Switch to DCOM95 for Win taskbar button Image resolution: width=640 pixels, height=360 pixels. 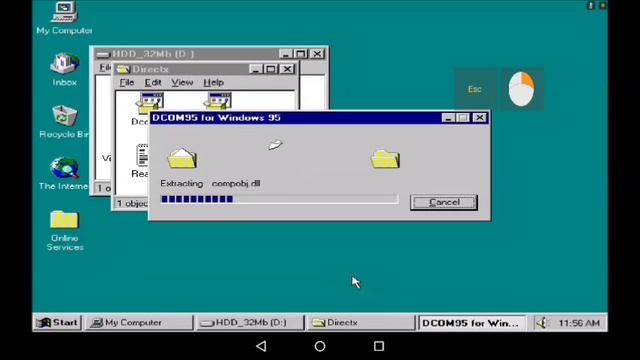pyautogui.click(x=472, y=323)
